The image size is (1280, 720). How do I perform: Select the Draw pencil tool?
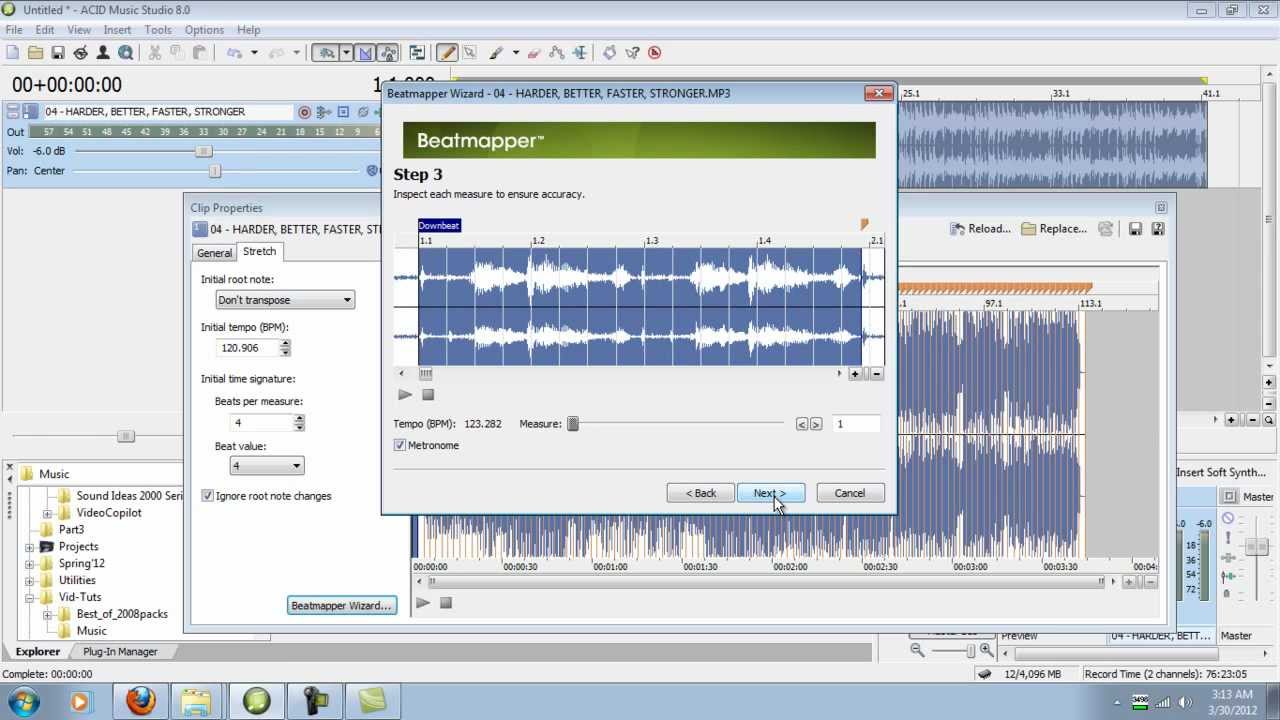coord(447,53)
